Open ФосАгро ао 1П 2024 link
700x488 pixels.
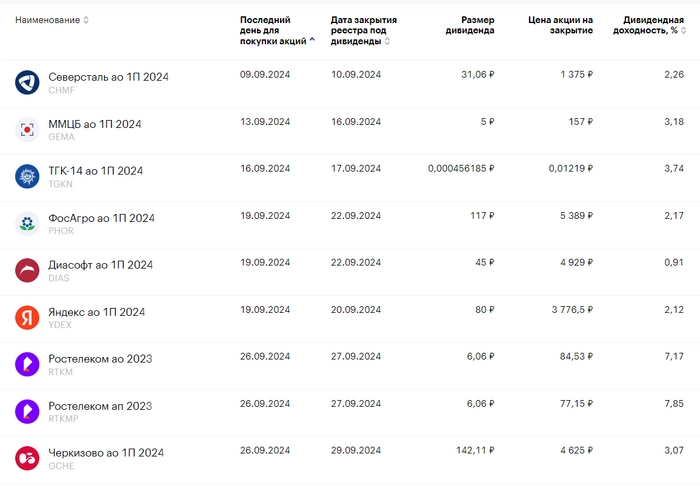pos(101,218)
